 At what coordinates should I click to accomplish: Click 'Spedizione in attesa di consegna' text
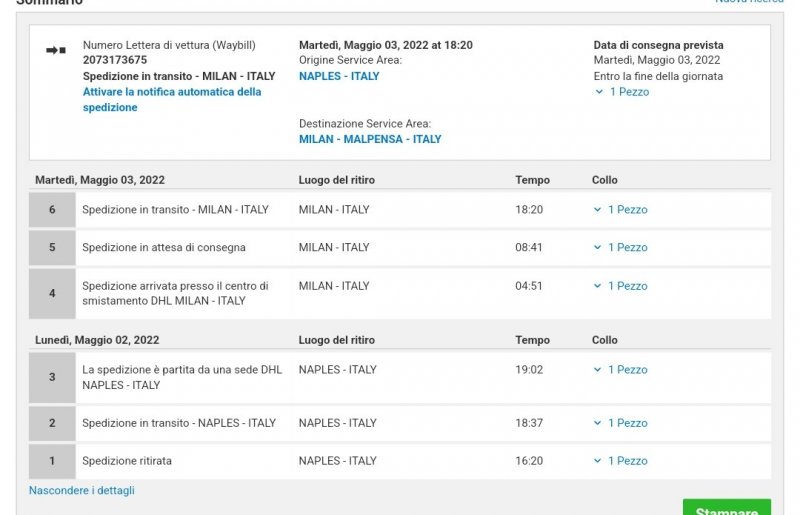(164, 247)
